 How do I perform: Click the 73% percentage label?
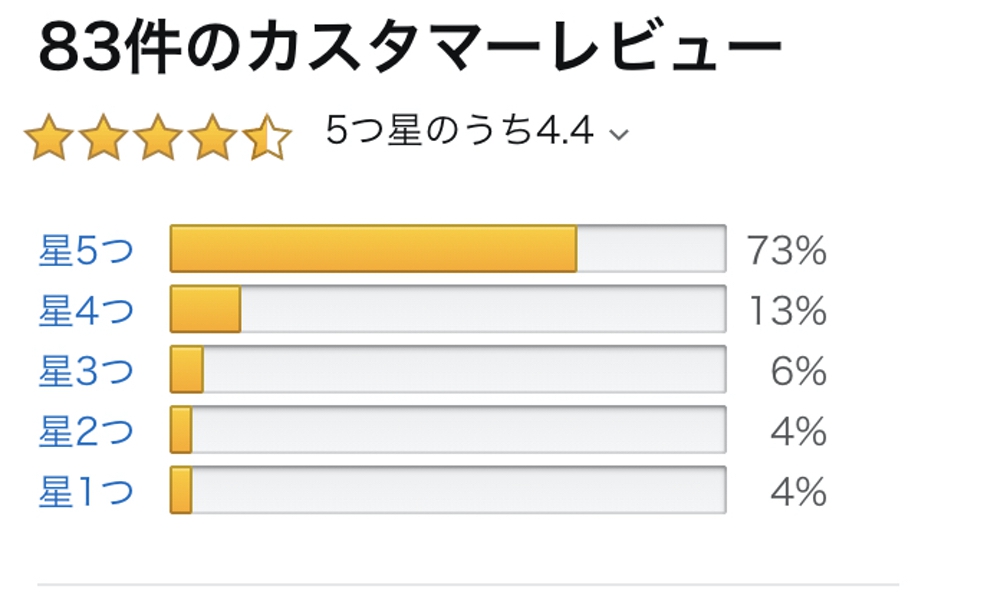(787, 250)
